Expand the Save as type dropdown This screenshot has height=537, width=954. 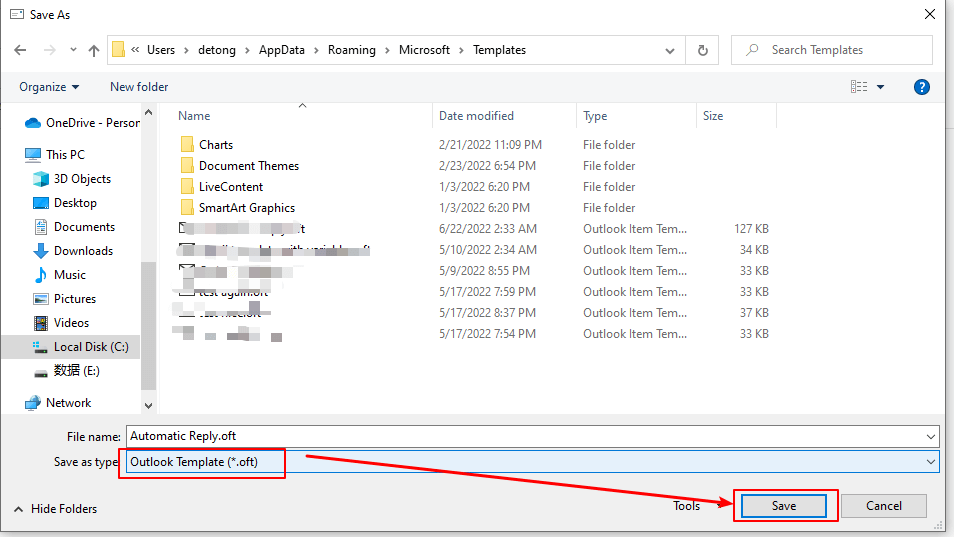931,462
